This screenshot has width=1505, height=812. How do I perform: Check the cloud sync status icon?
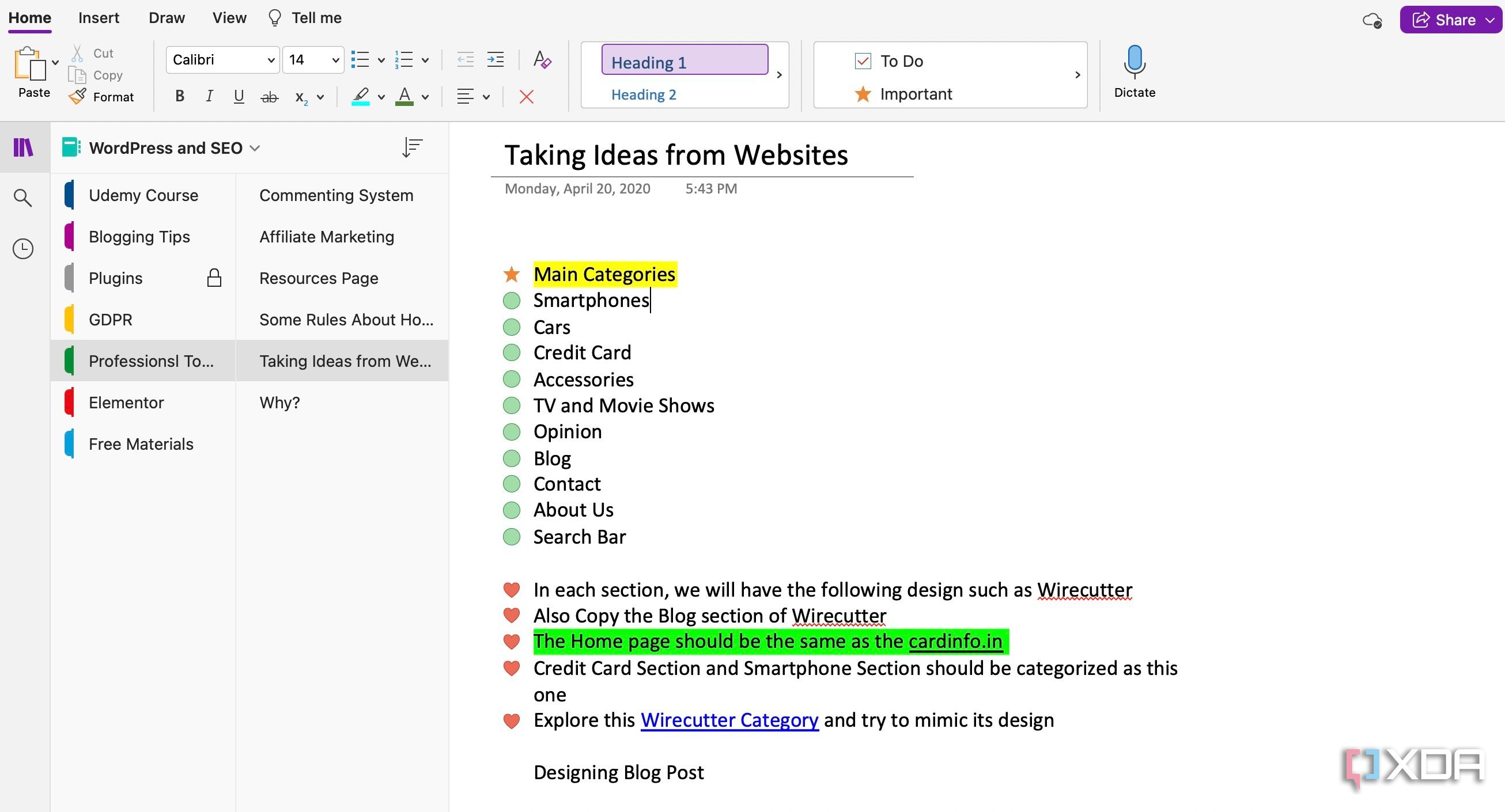click(x=1372, y=21)
